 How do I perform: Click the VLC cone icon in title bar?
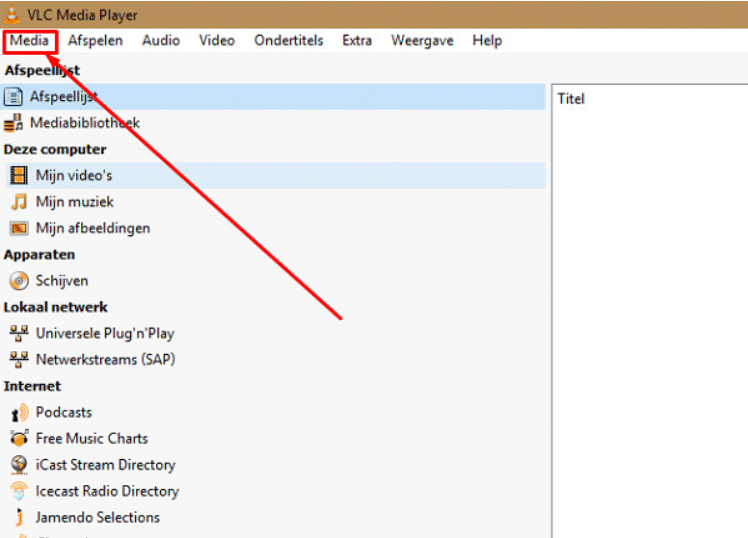tap(11, 14)
